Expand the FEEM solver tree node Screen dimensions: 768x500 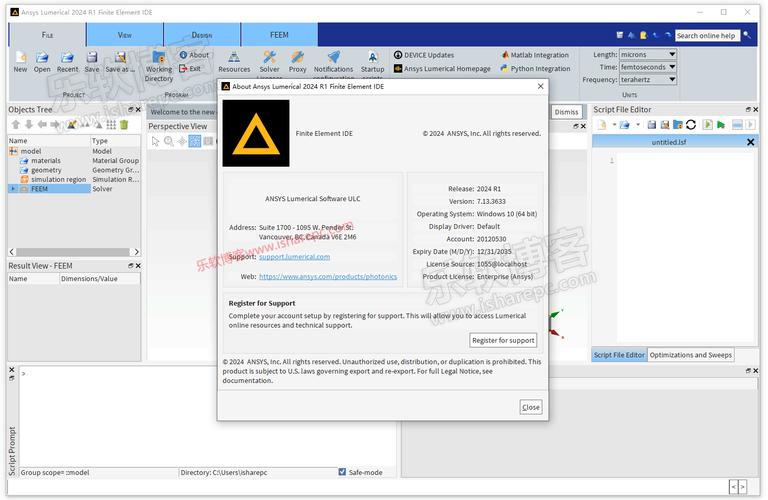click(13, 189)
